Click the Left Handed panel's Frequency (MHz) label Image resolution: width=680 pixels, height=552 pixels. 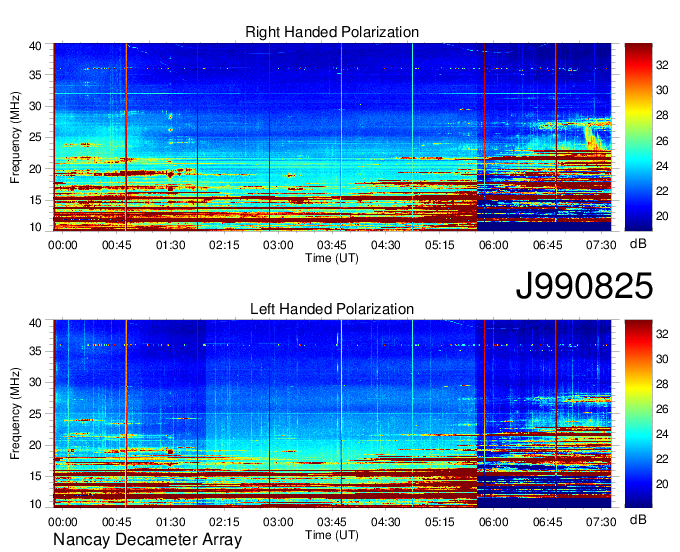click(x=15, y=414)
